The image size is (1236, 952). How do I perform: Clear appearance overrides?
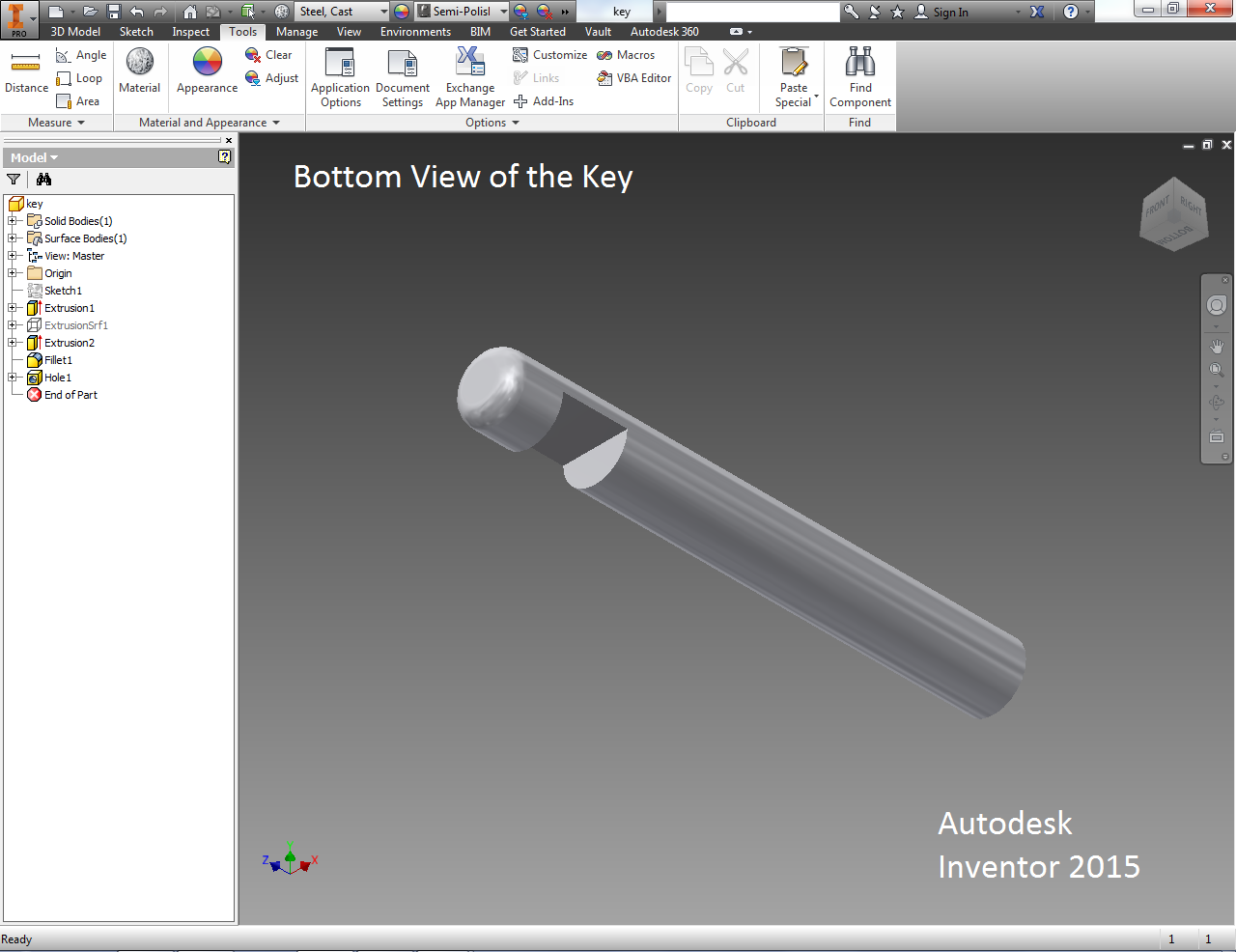[x=268, y=55]
